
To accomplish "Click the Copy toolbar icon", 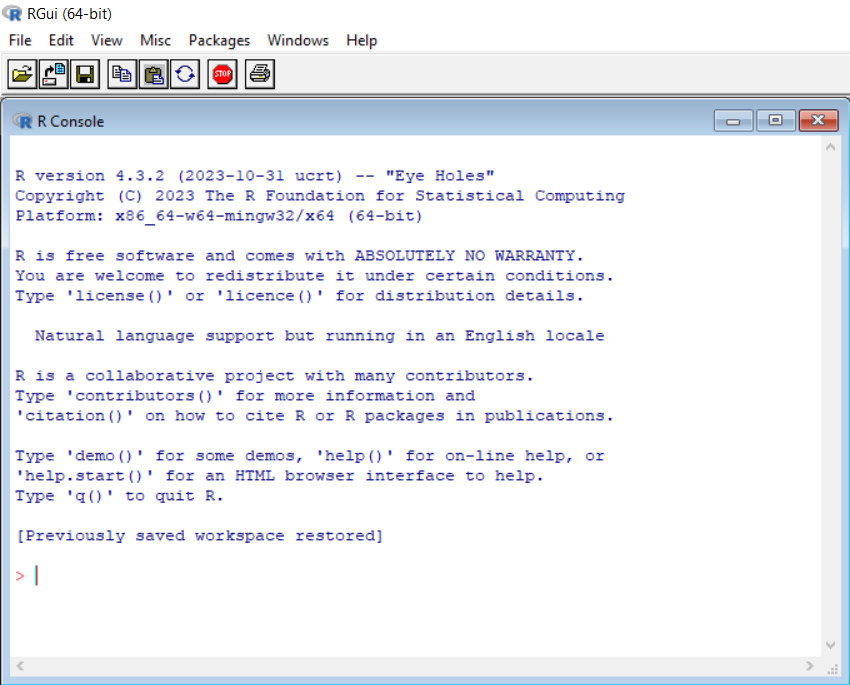I will [x=122, y=74].
